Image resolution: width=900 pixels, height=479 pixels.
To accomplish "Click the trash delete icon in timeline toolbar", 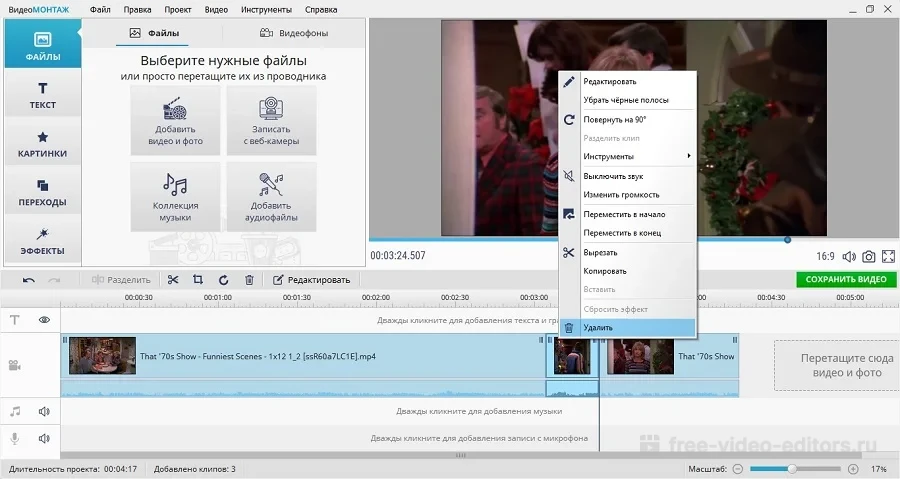I will point(249,280).
